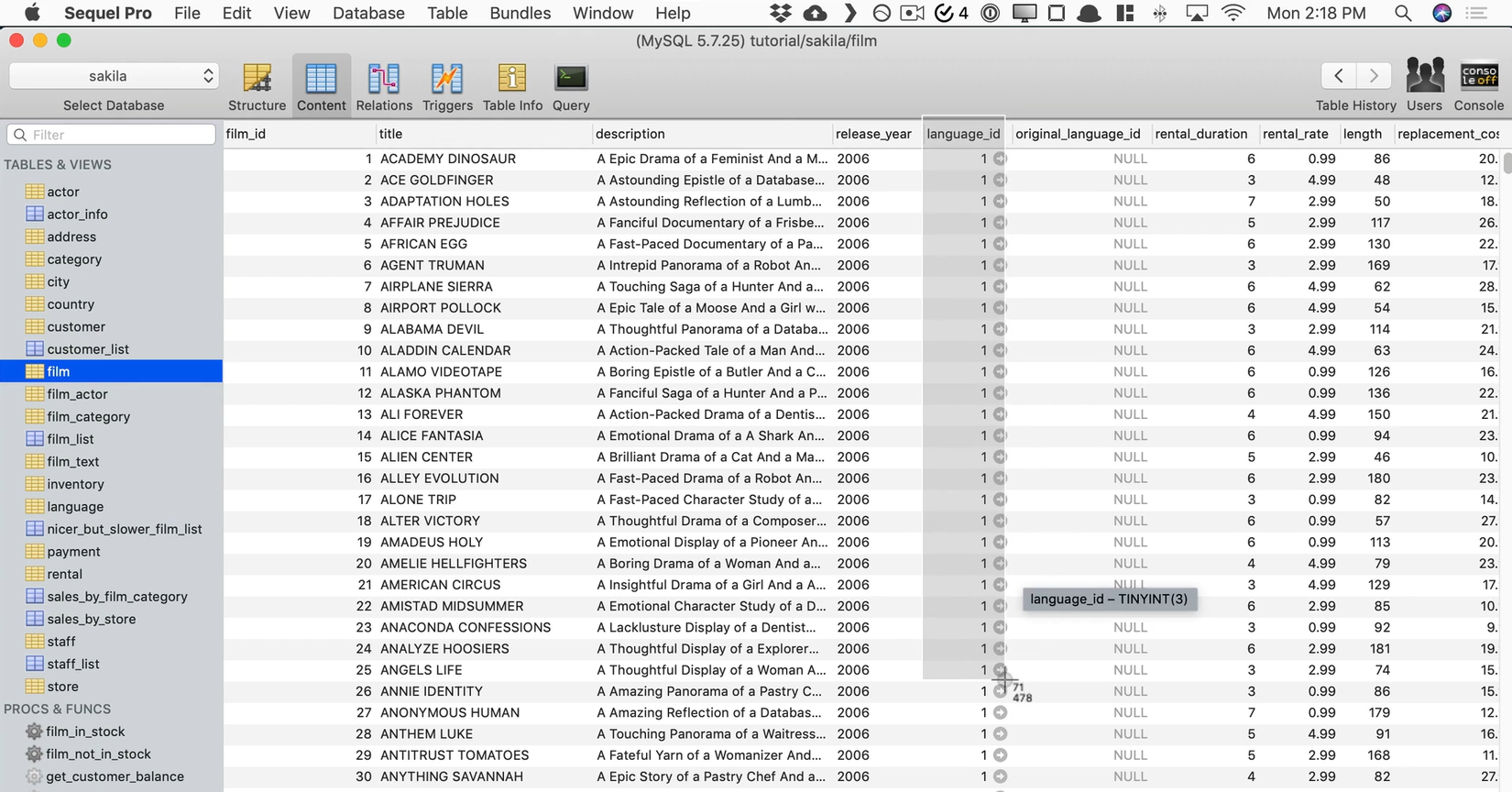Click the NULL cell for ACE GOLDFINGER

tap(1131, 181)
